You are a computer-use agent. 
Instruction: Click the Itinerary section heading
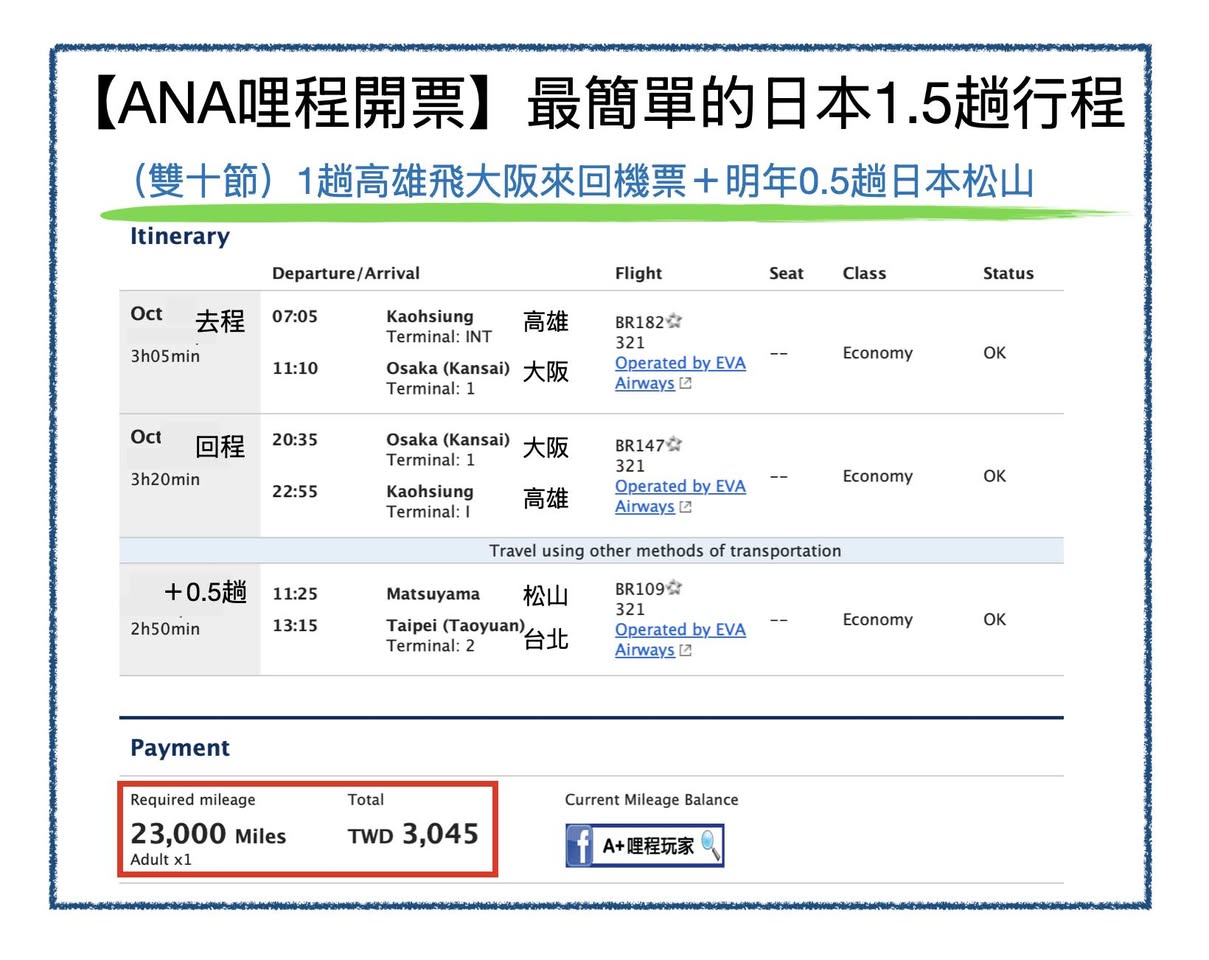point(179,237)
